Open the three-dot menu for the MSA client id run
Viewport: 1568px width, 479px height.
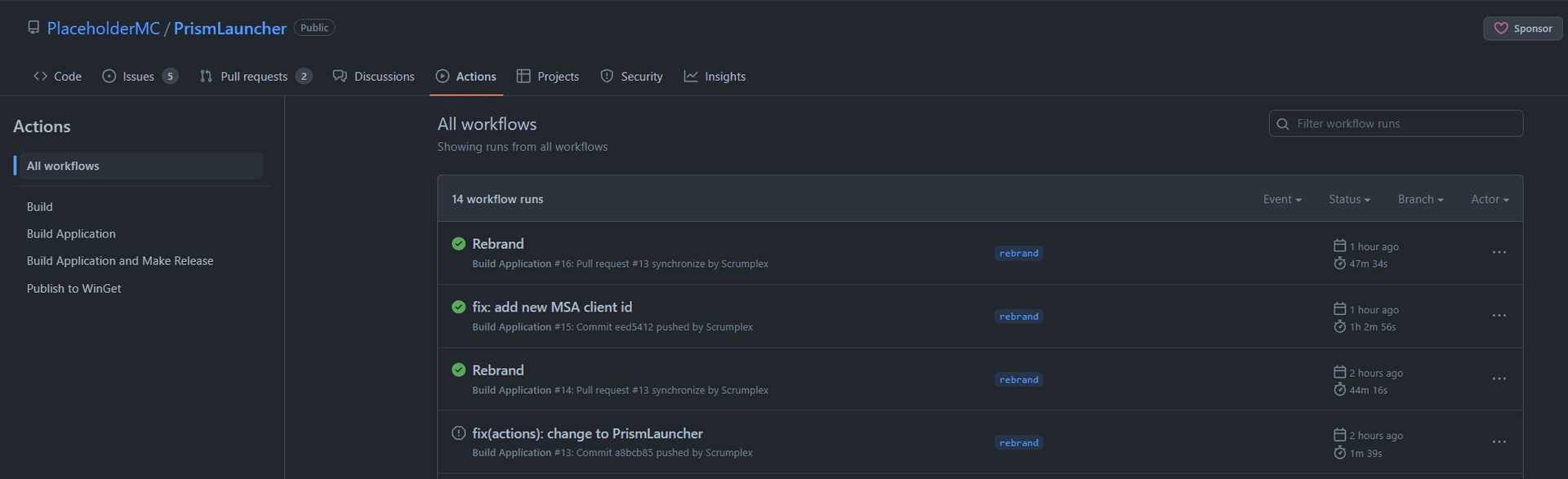(x=1499, y=316)
